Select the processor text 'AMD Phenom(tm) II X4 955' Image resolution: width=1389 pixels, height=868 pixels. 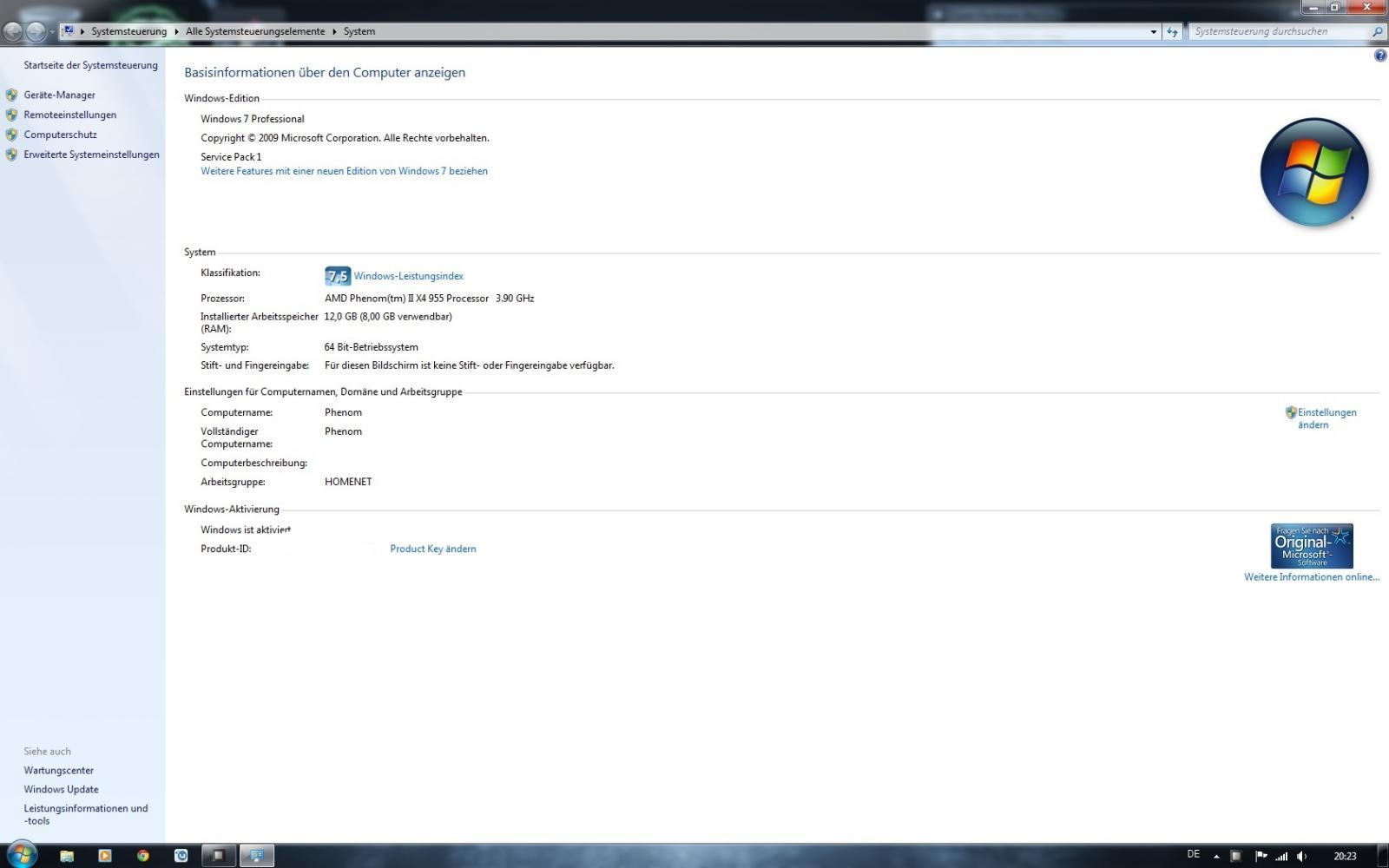pos(385,298)
